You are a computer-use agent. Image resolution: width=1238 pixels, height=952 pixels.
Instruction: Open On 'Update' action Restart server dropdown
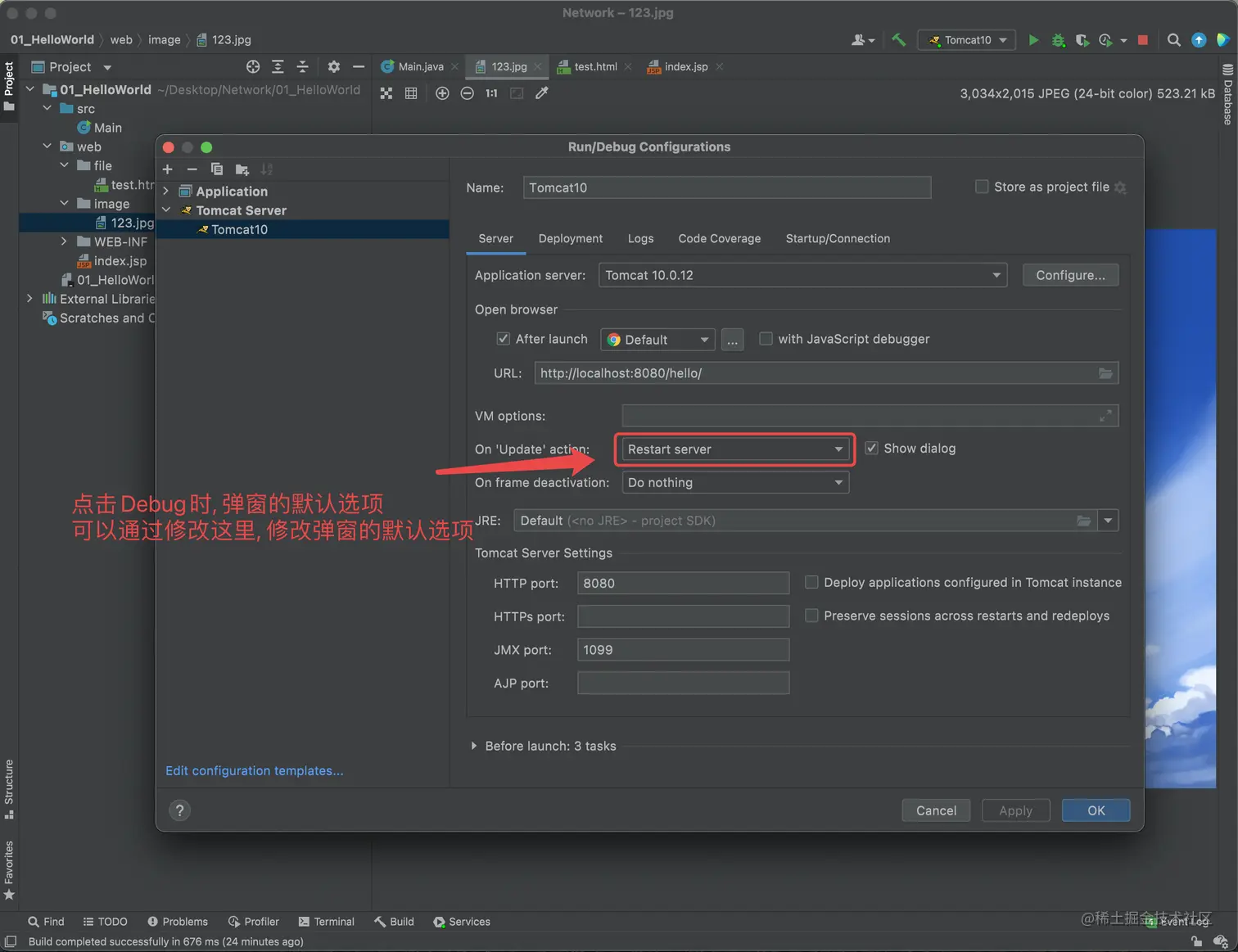(735, 449)
